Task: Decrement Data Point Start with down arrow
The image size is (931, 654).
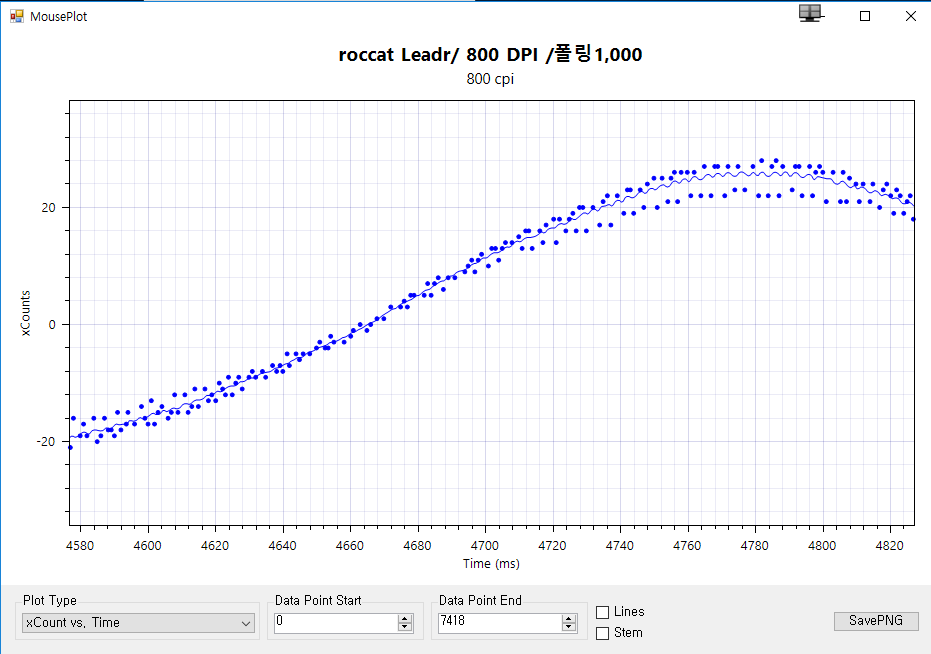Action: pyautogui.click(x=405, y=627)
